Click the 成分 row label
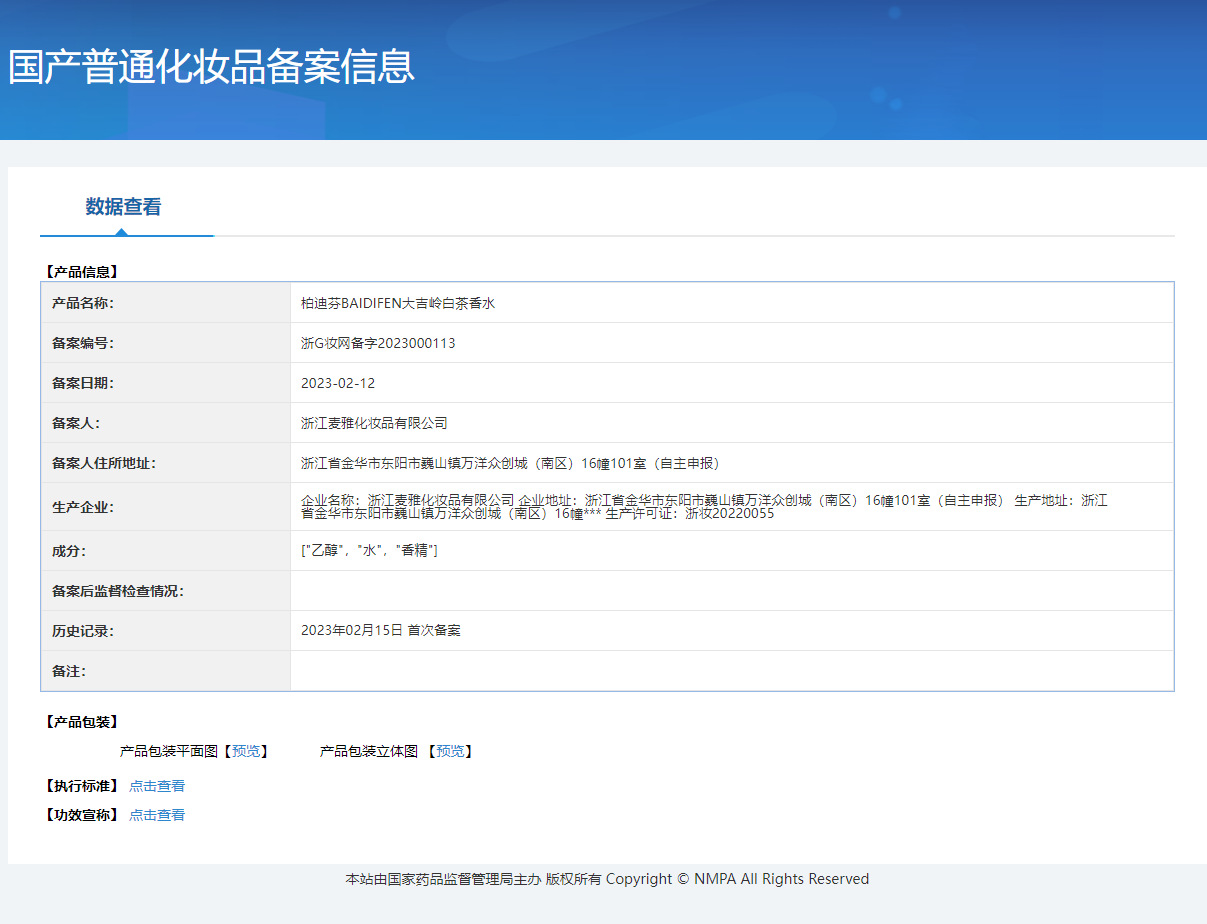 click(x=69, y=551)
